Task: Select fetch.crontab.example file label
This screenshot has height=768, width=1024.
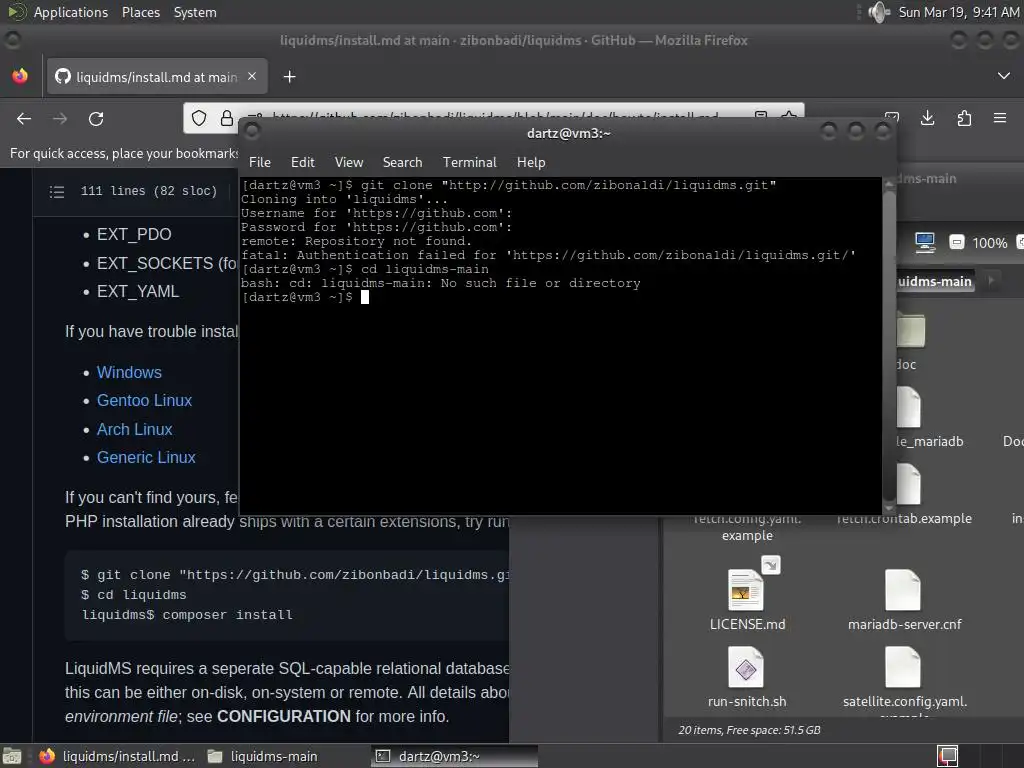Action: (x=904, y=519)
